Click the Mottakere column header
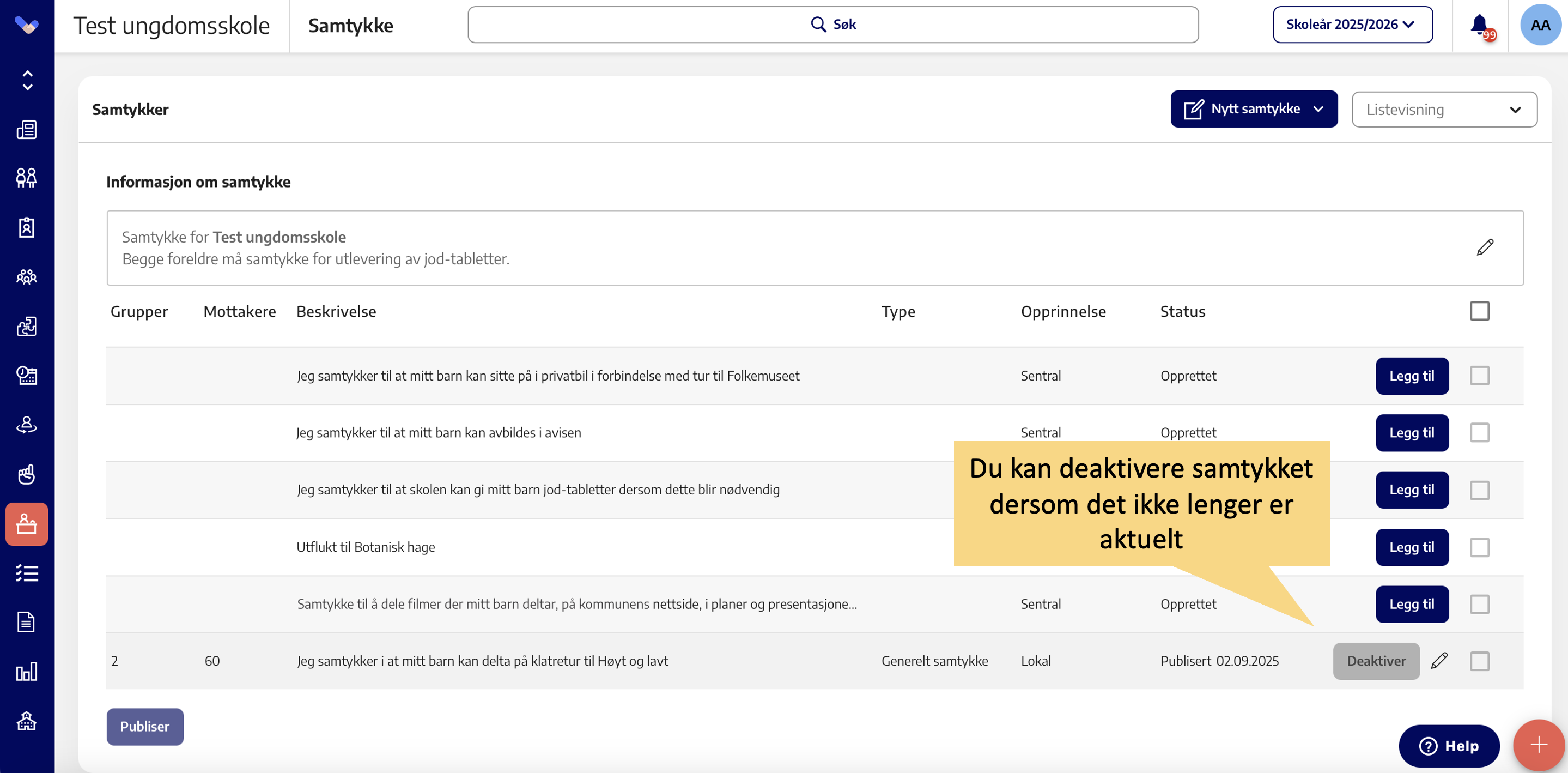The height and width of the screenshot is (773, 1568). coord(240,311)
